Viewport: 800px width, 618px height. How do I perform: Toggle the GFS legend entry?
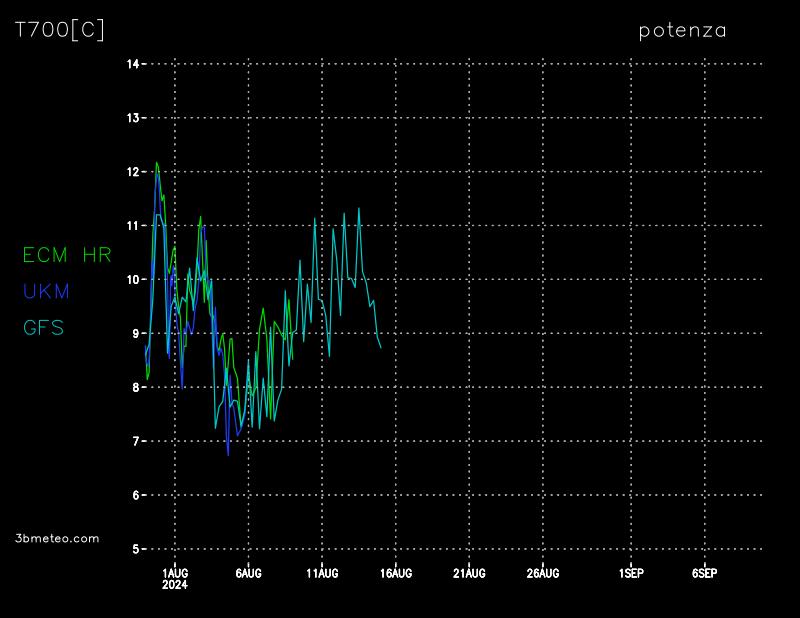pos(44,328)
